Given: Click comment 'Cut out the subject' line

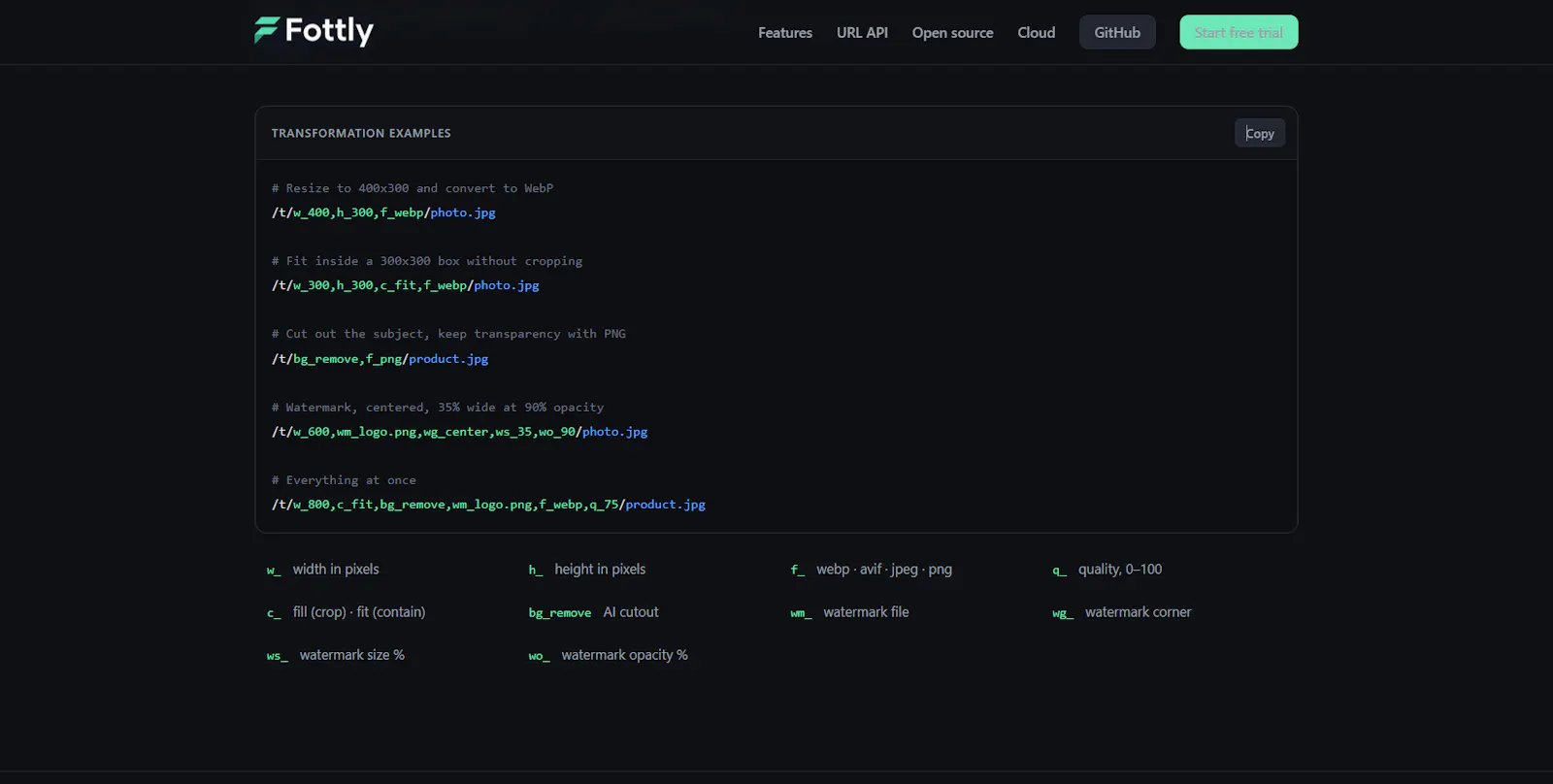Looking at the screenshot, I should (448, 334).
